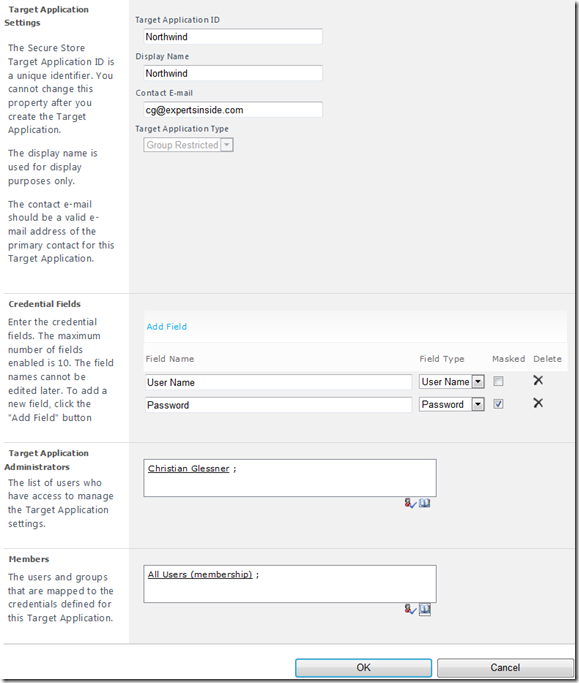Delete the User Name credential field
Image resolution: width=579 pixels, height=683 pixels.
pos(538,380)
